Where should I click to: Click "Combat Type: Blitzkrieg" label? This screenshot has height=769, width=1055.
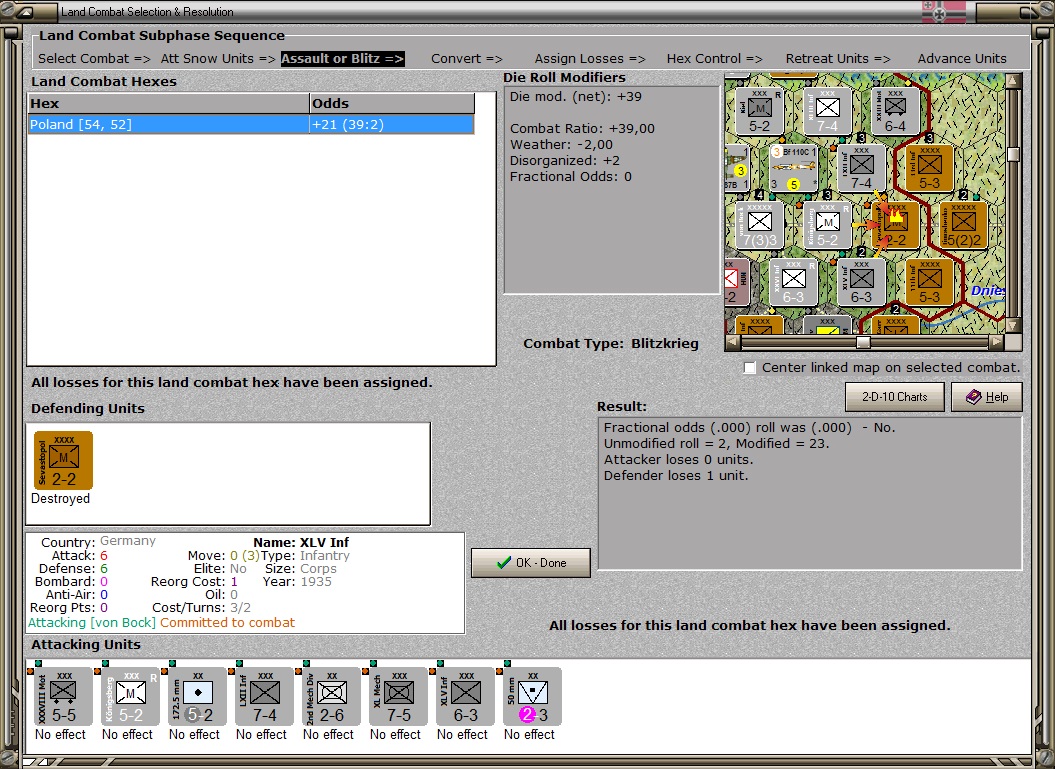click(x=611, y=344)
